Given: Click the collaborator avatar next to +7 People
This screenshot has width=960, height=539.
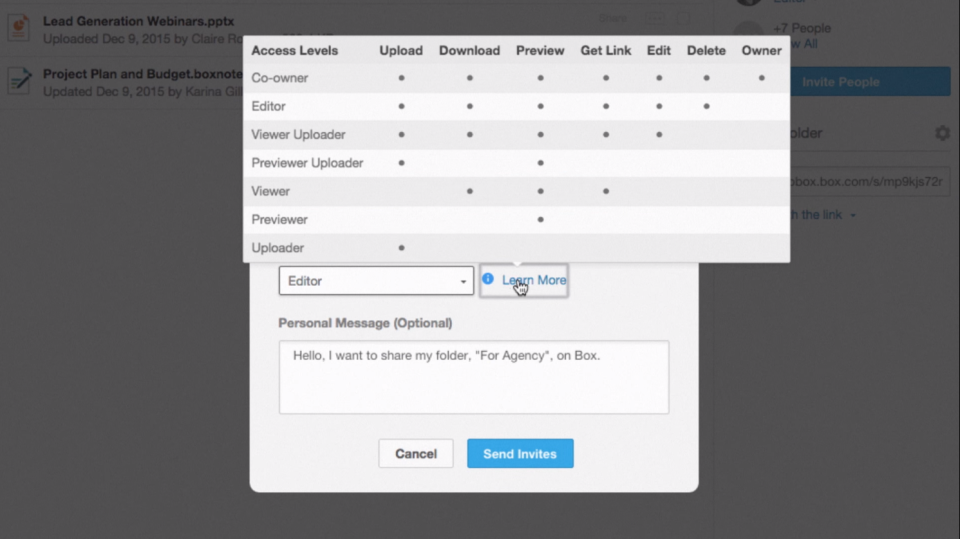Looking at the screenshot, I should 748,31.
